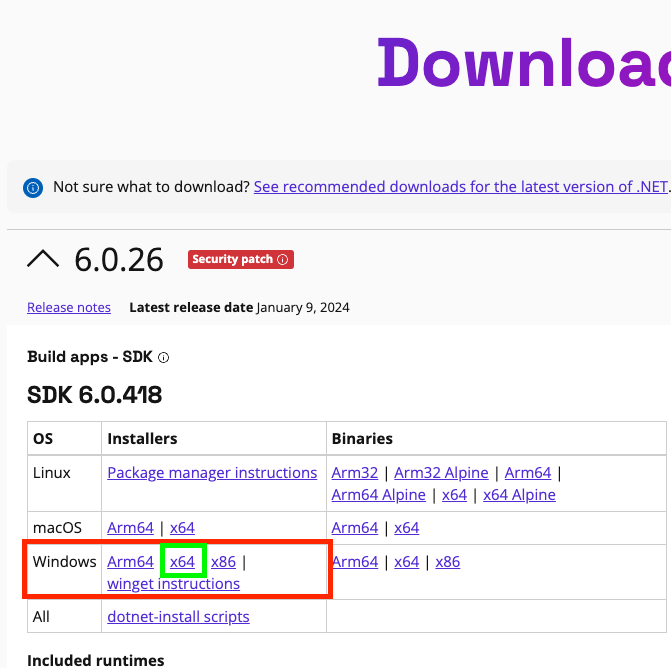This screenshot has height=668, width=671.
Task: Click info icon next to Build apps - SDK
Action: pyautogui.click(x=163, y=357)
